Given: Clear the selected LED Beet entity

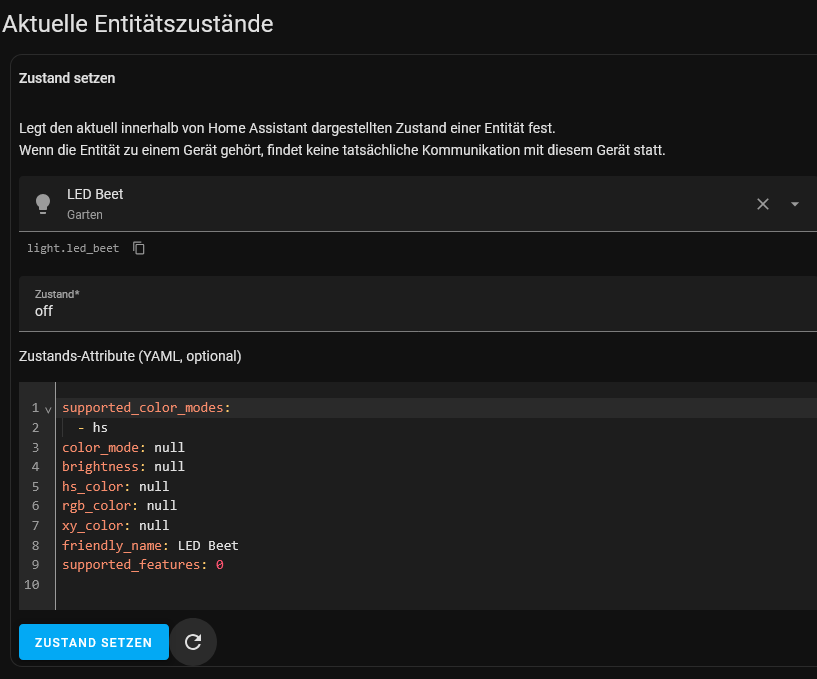Looking at the screenshot, I should [763, 204].
